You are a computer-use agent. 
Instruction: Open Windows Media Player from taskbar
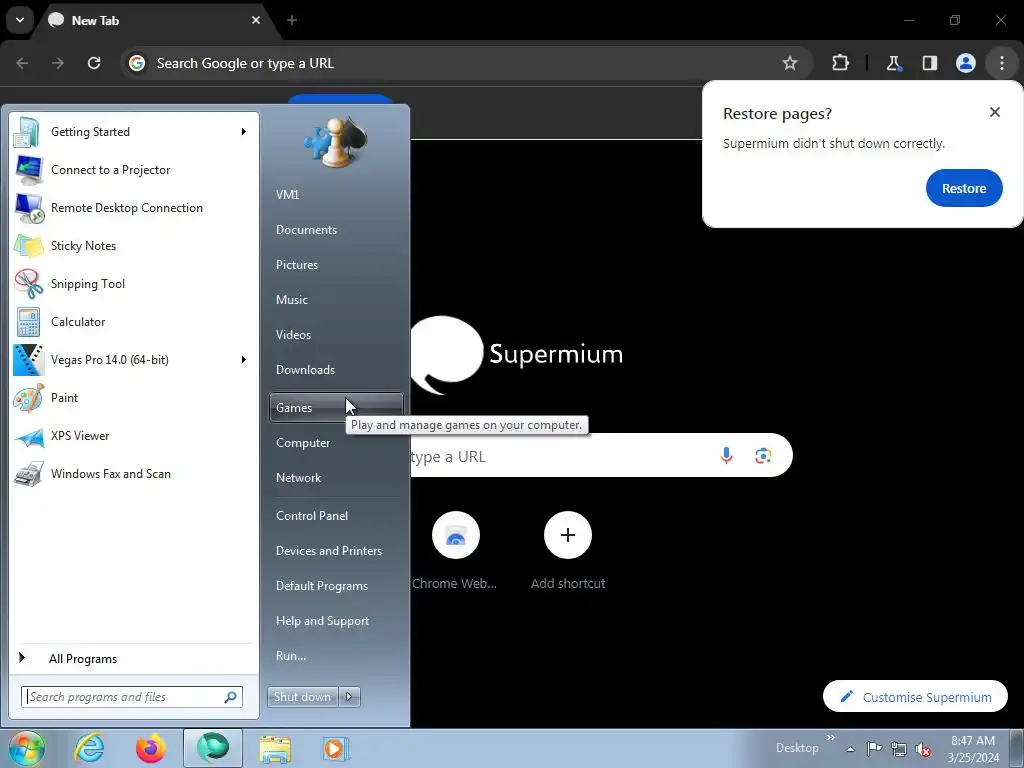coord(336,748)
